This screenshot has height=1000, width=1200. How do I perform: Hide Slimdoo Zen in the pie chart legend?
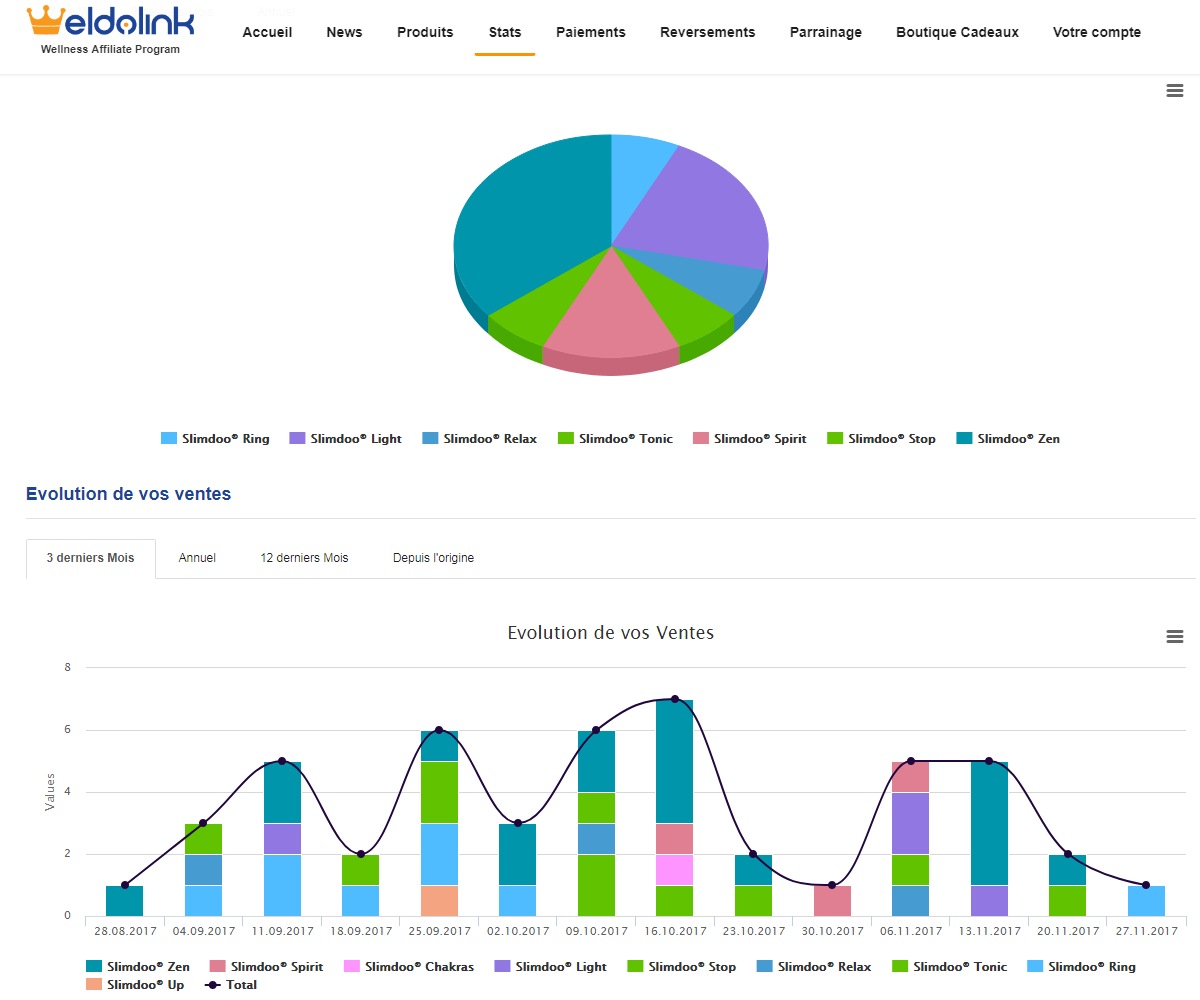point(1008,439)
